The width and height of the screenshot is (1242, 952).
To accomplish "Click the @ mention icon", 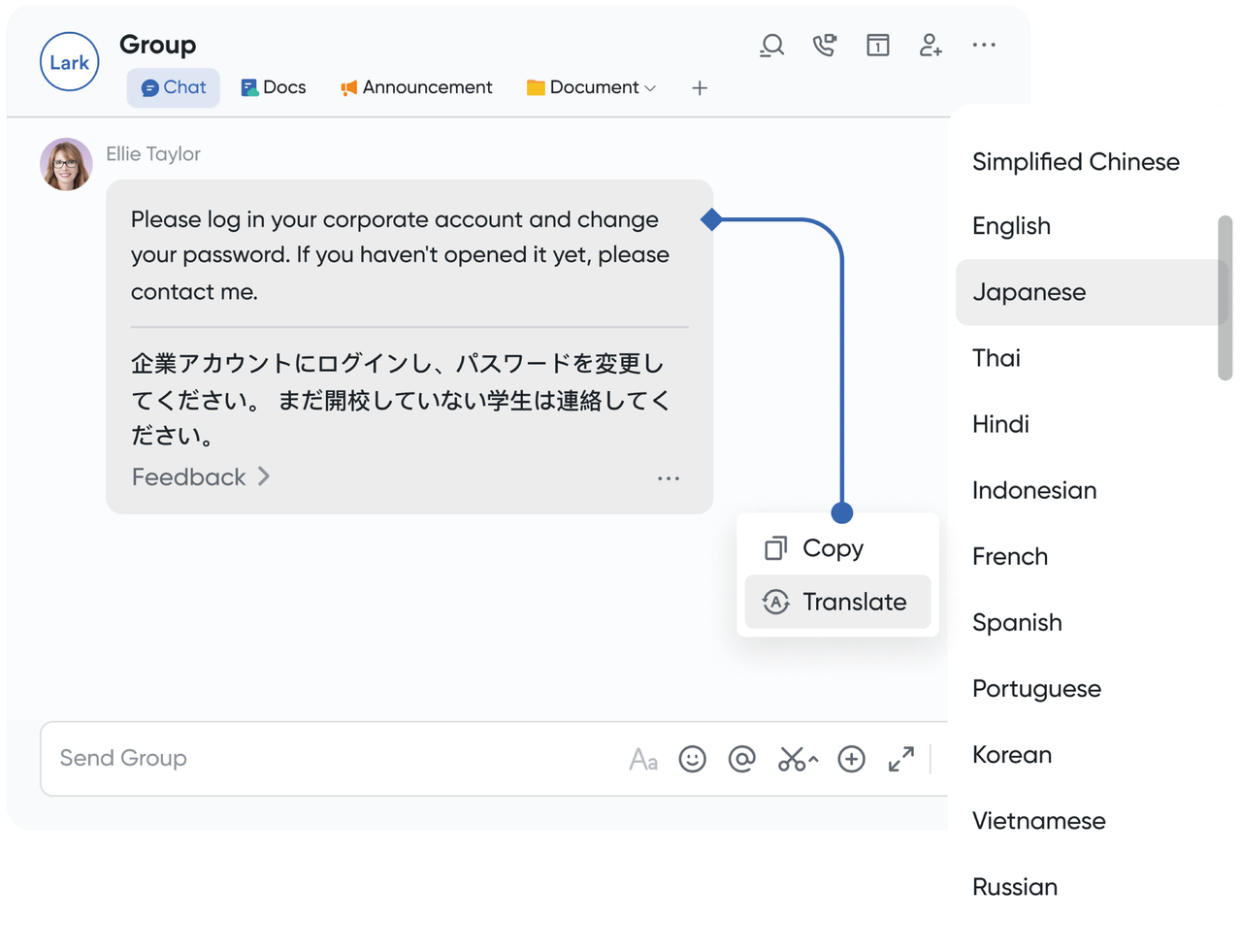I will click(742, 759).
